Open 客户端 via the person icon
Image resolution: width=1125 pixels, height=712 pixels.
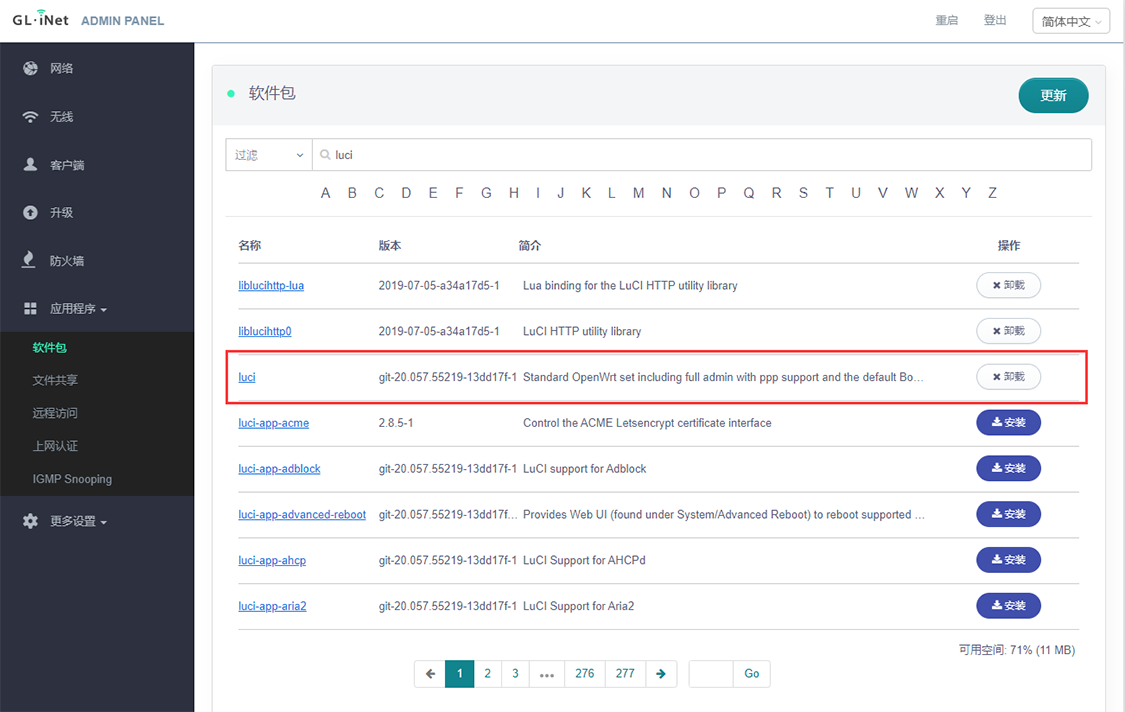coord(29,164)
